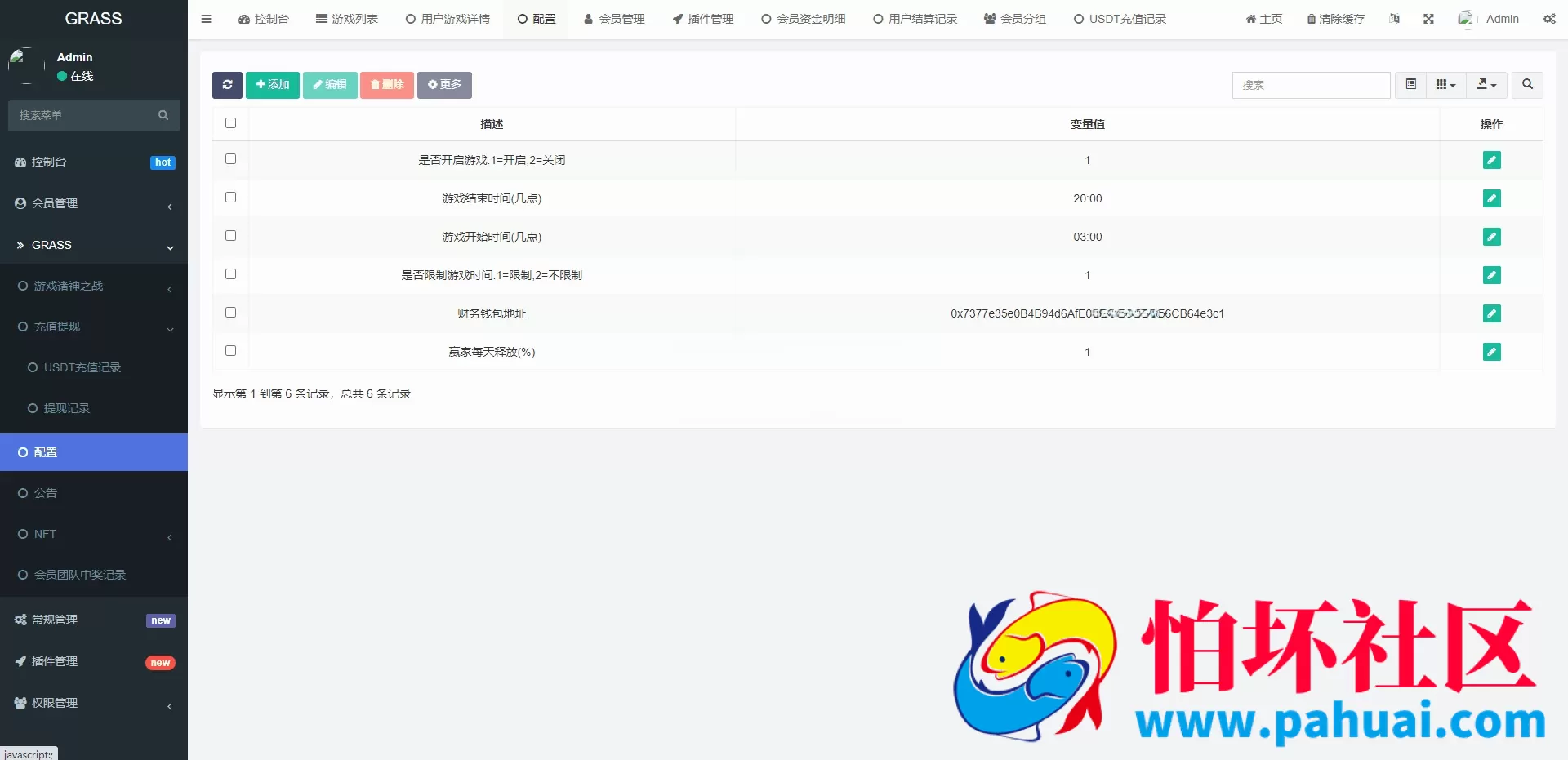Viewport: 1568px width, 760px height.
Task: Check the 是否开启游戏 row checkbox
Action: pyautogui.click(x=230, y=159)
